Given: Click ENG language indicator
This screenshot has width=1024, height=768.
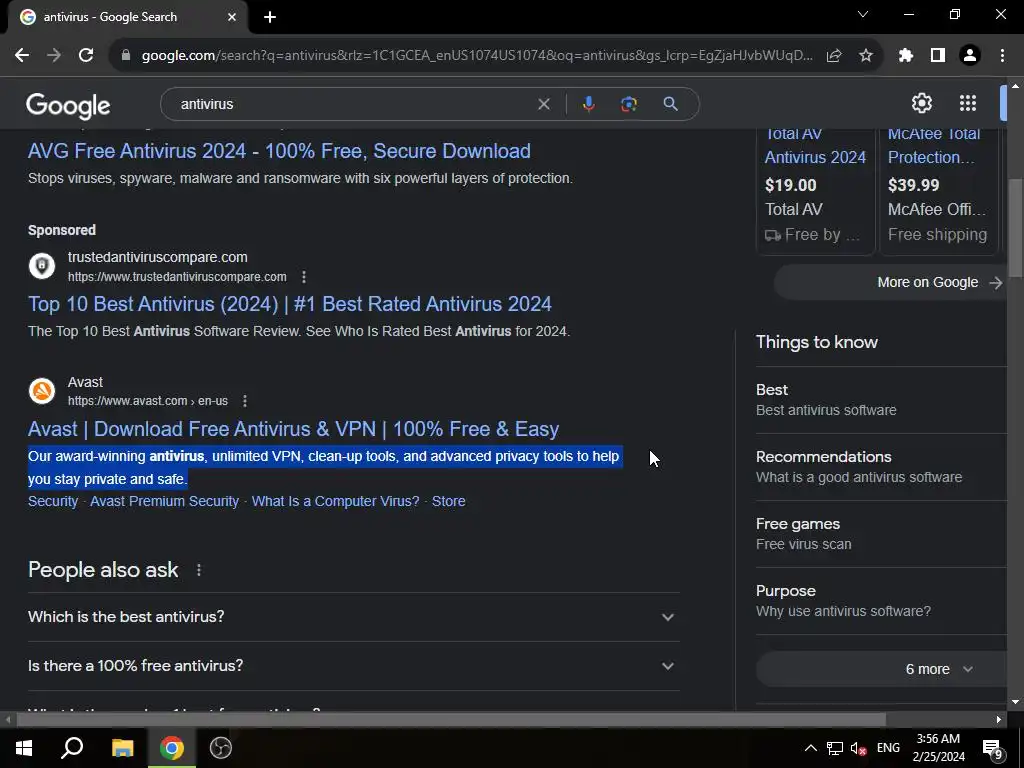Looking at the screenshot, I should pos(888,748).
